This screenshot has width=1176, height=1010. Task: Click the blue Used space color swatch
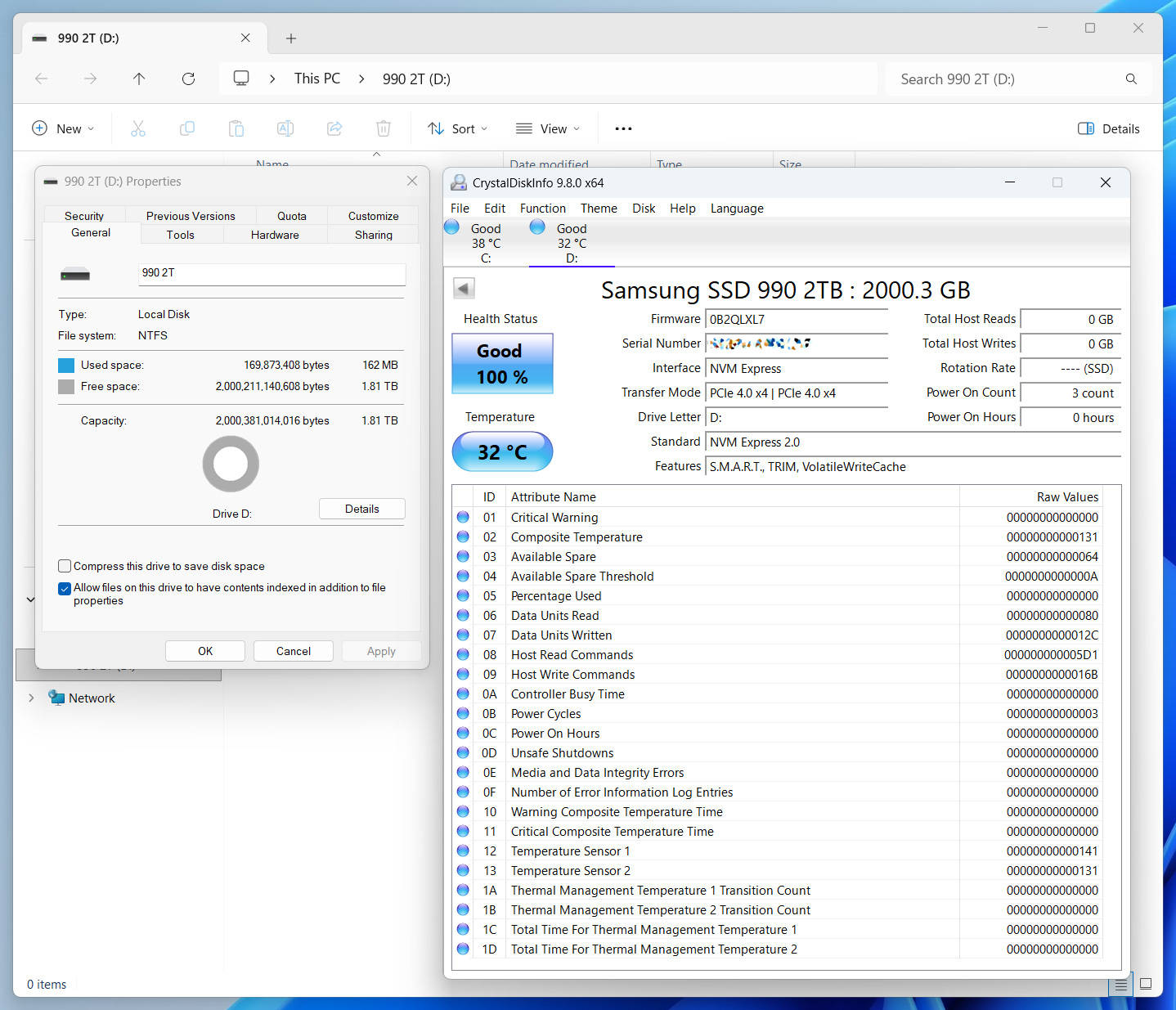point(66,366)
